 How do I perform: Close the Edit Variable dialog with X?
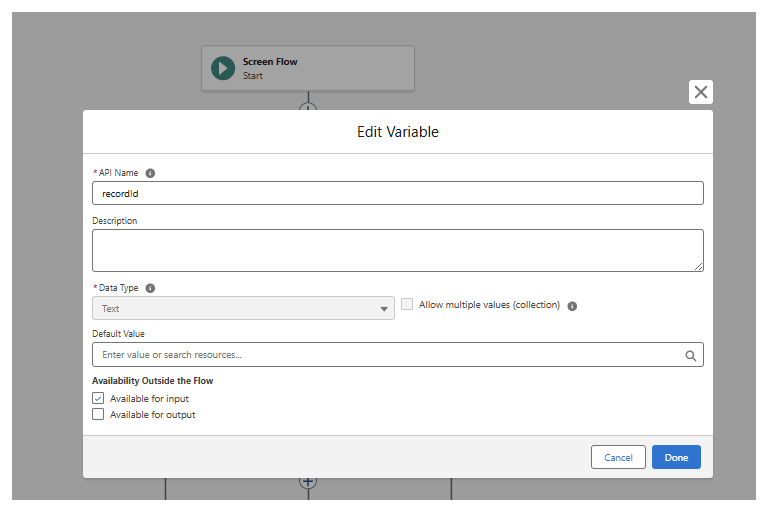pyautogui.click(x=701, y=92)
